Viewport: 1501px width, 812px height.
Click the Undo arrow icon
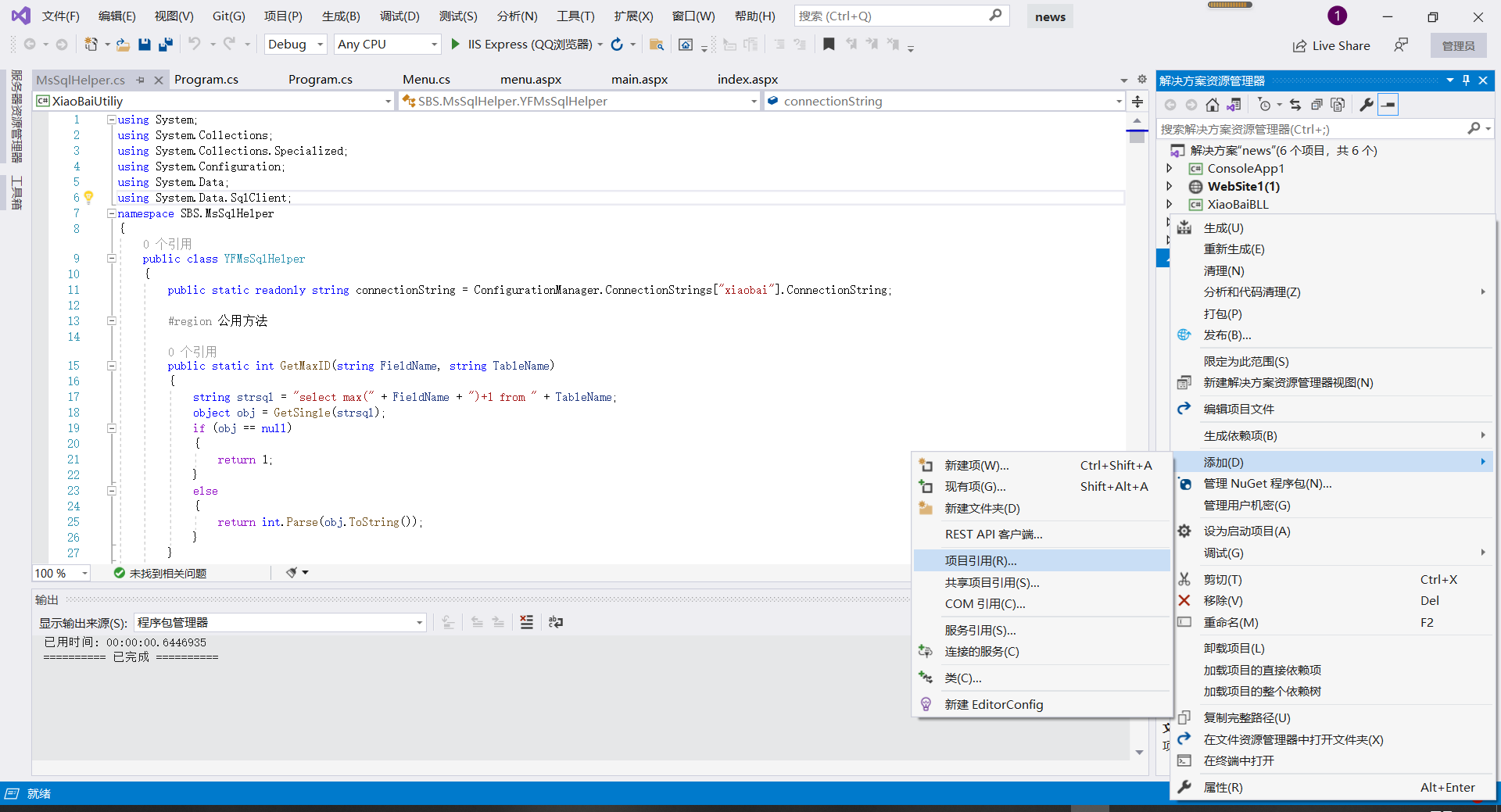click(195, 45)
